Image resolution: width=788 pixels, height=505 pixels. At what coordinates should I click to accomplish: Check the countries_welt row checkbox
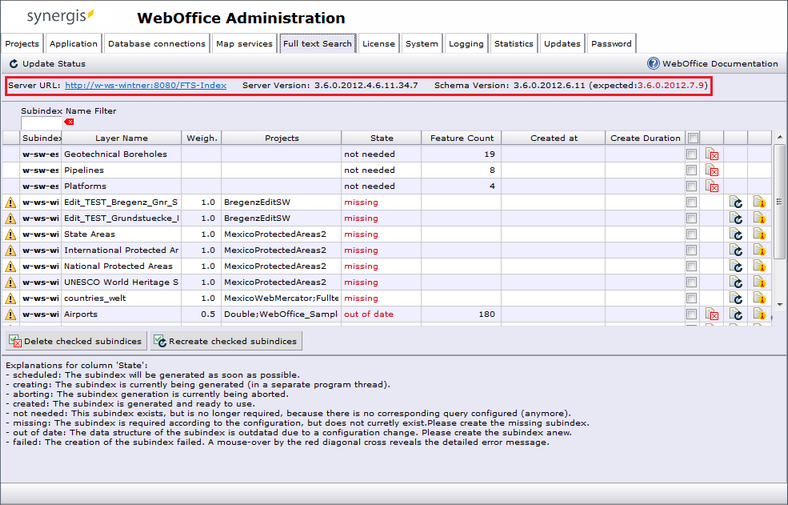click(692, 298)
